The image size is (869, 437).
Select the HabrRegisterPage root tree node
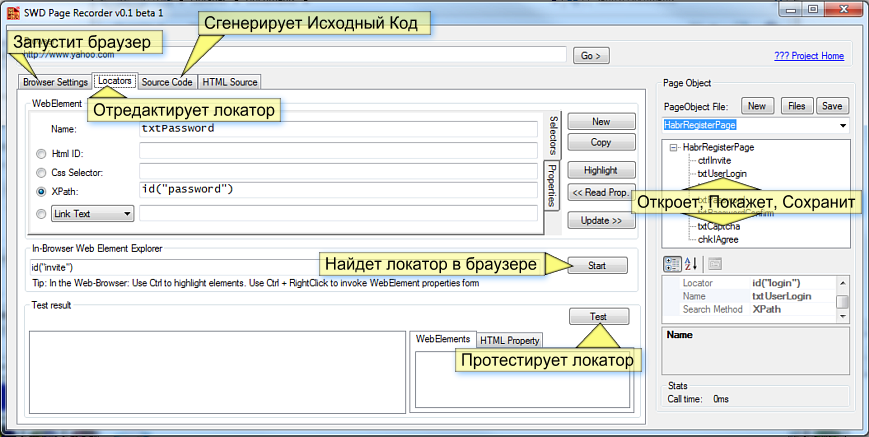[x=718, y=148]
